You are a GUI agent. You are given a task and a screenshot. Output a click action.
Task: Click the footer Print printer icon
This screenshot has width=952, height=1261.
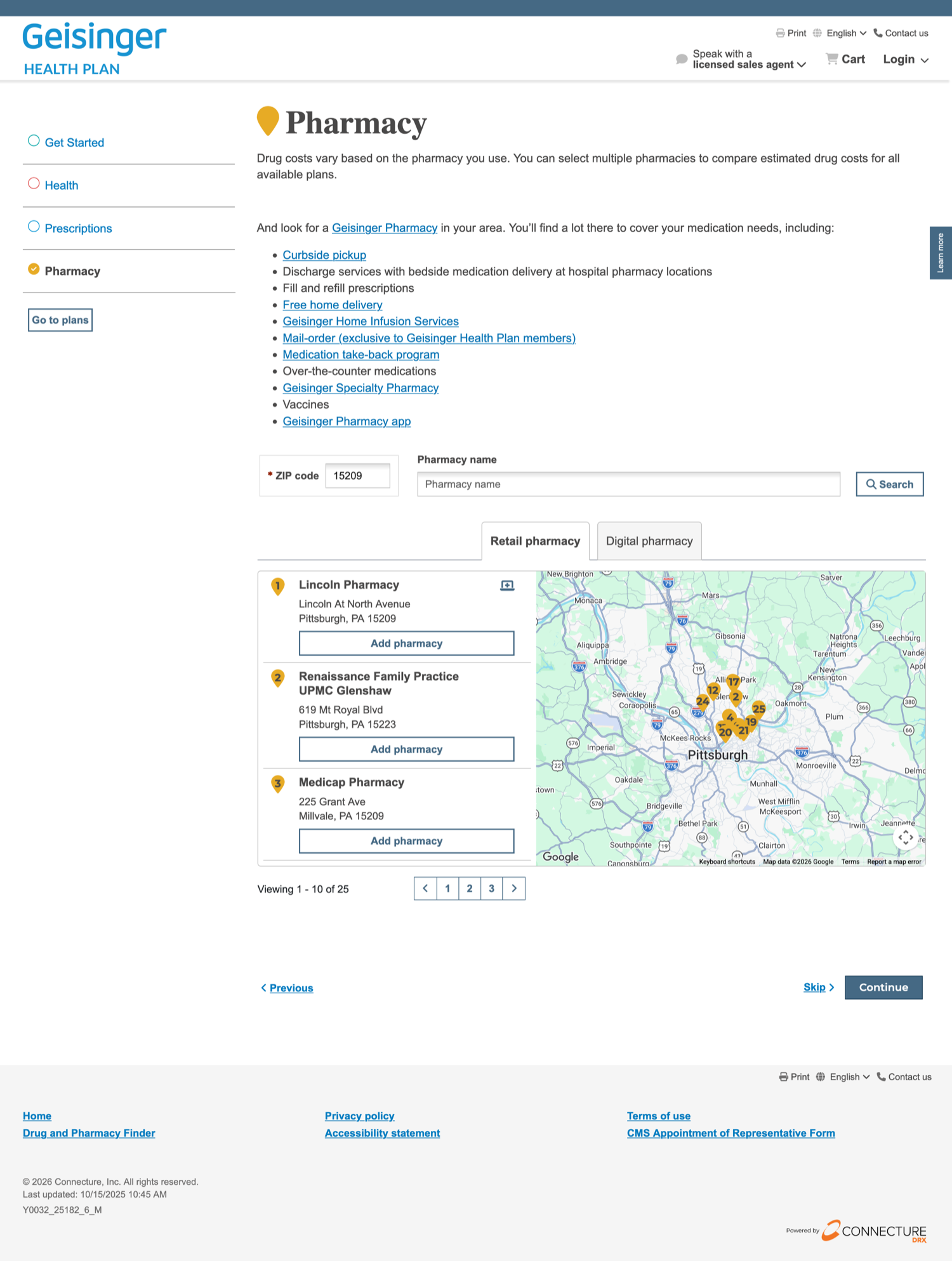pos(784,1077)
